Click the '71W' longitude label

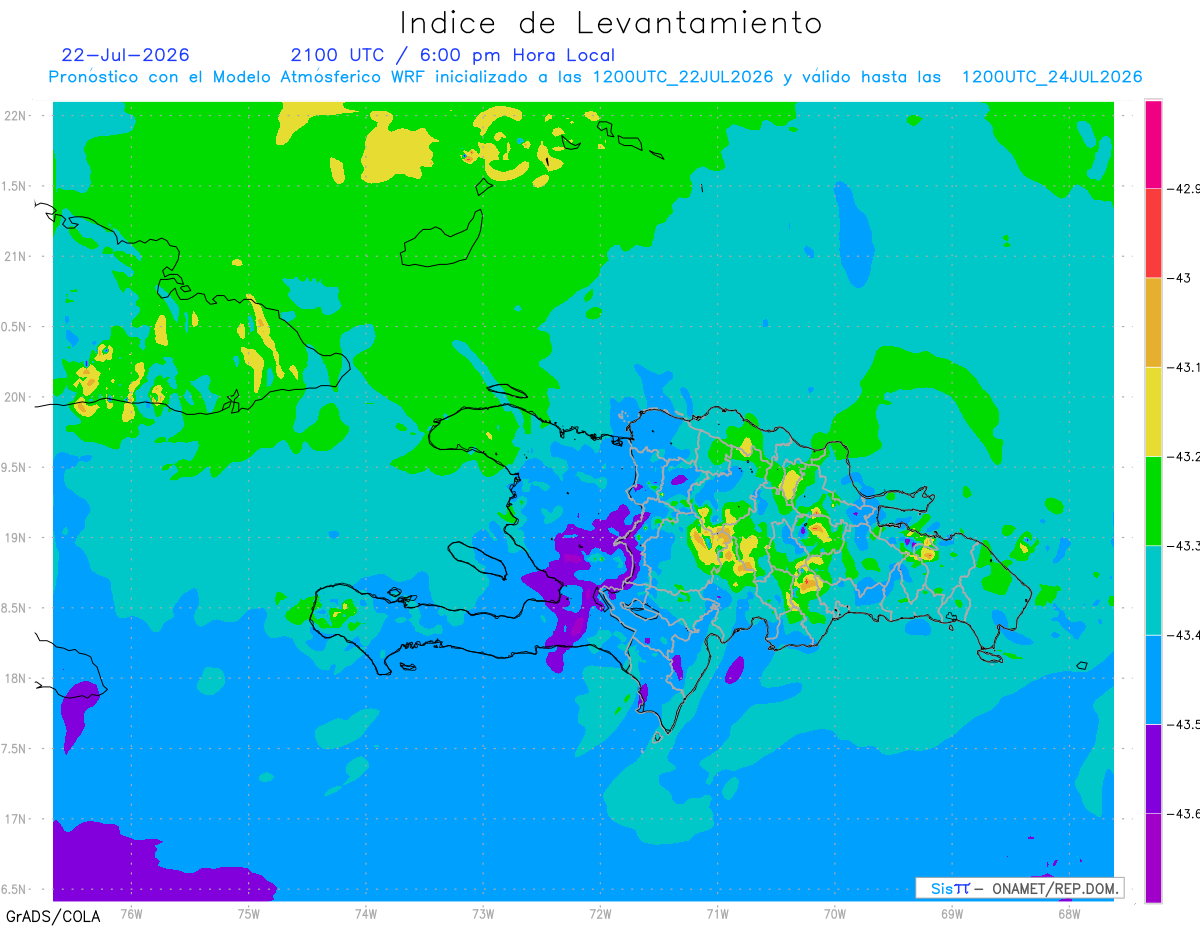(717, 913)
